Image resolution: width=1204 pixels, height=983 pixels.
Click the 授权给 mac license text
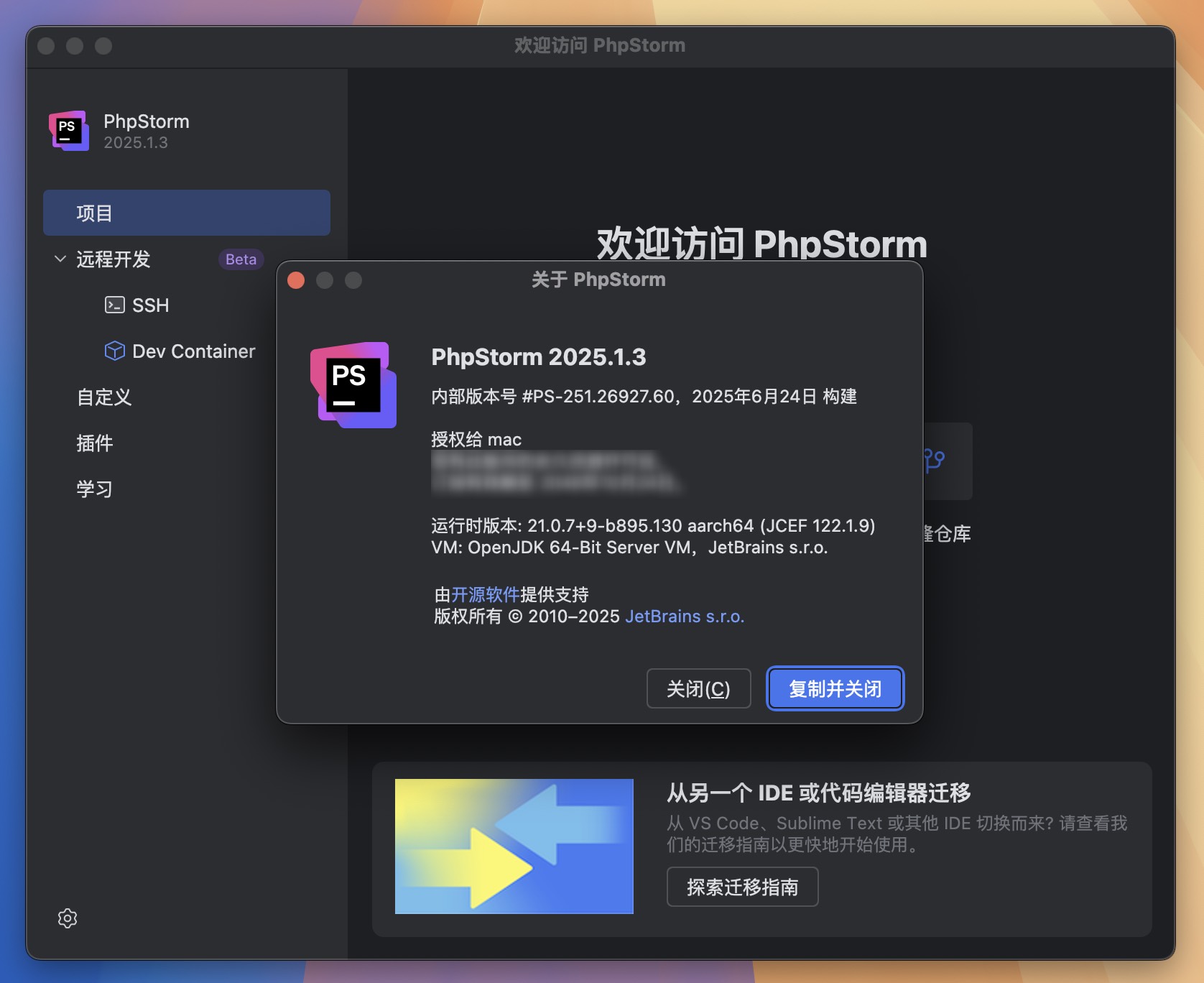476,439
